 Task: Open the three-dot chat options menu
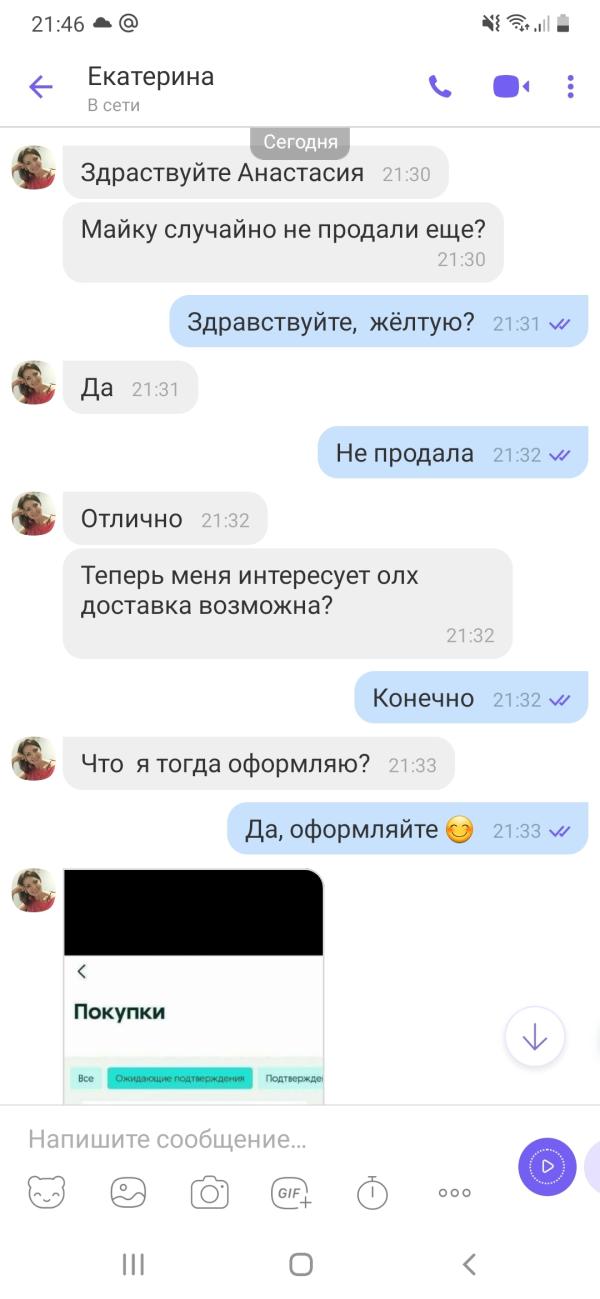pyautogui.click(x=570, y=87)
